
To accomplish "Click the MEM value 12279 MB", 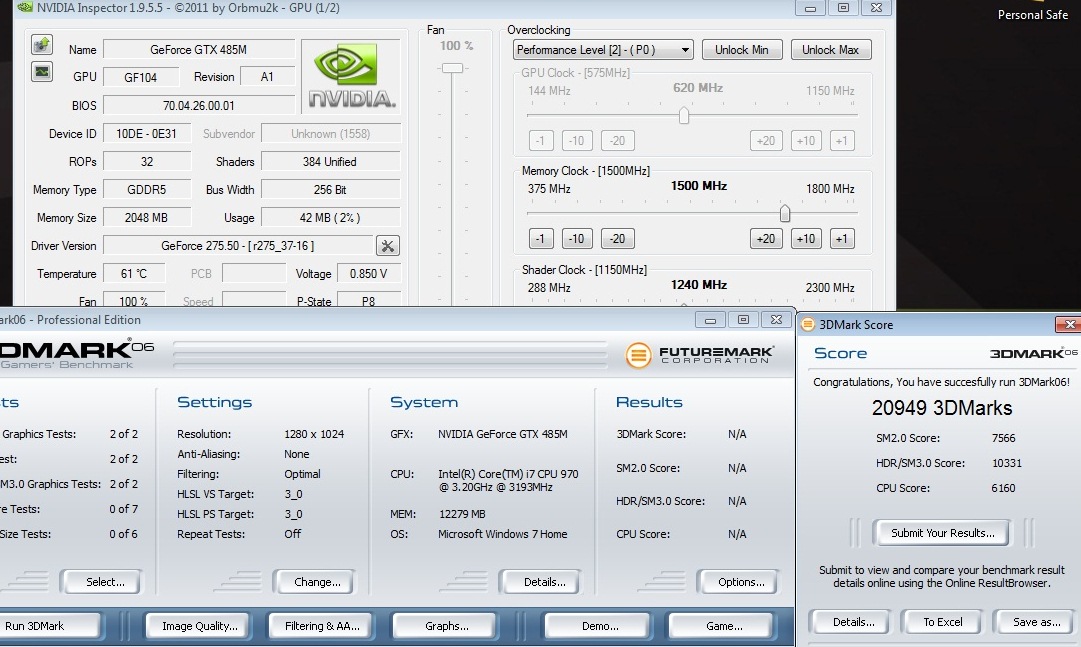I will tap(462, 514).
